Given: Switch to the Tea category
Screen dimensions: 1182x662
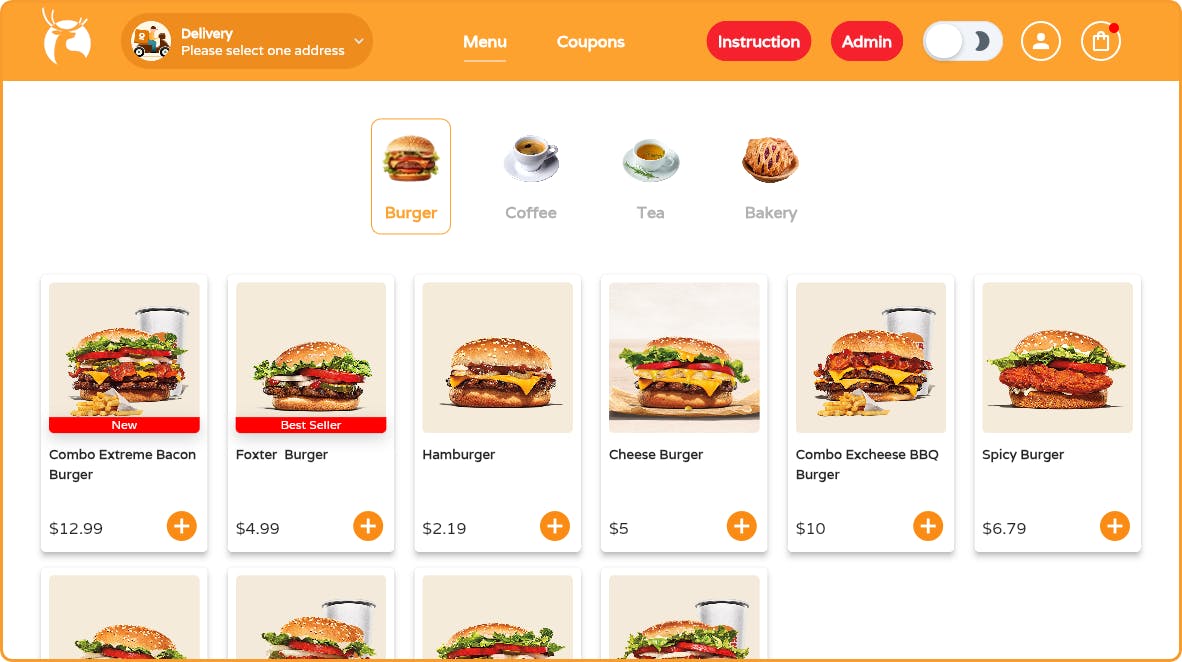Looking at the screenshot, I should click(x=651, y=176).
